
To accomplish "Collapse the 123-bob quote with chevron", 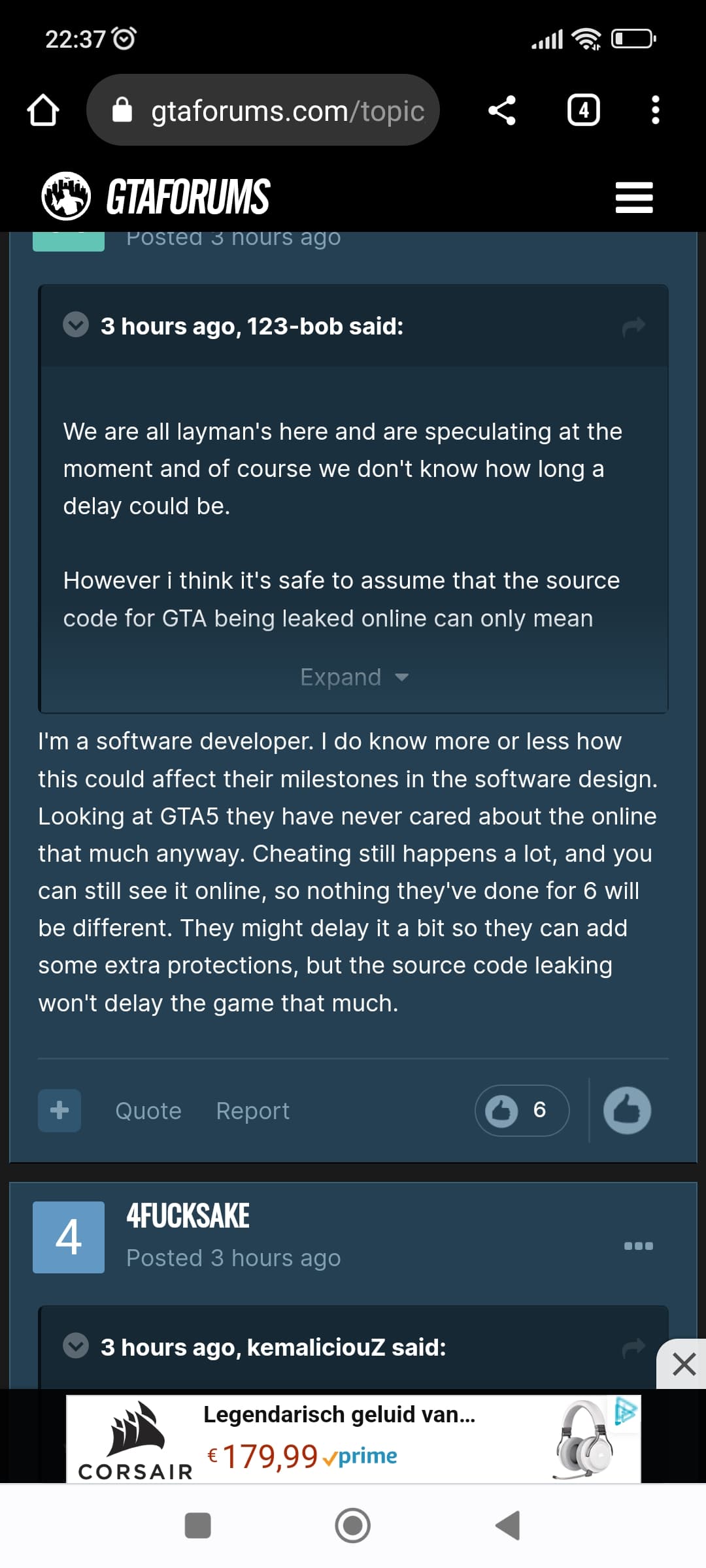I will 76,325.
